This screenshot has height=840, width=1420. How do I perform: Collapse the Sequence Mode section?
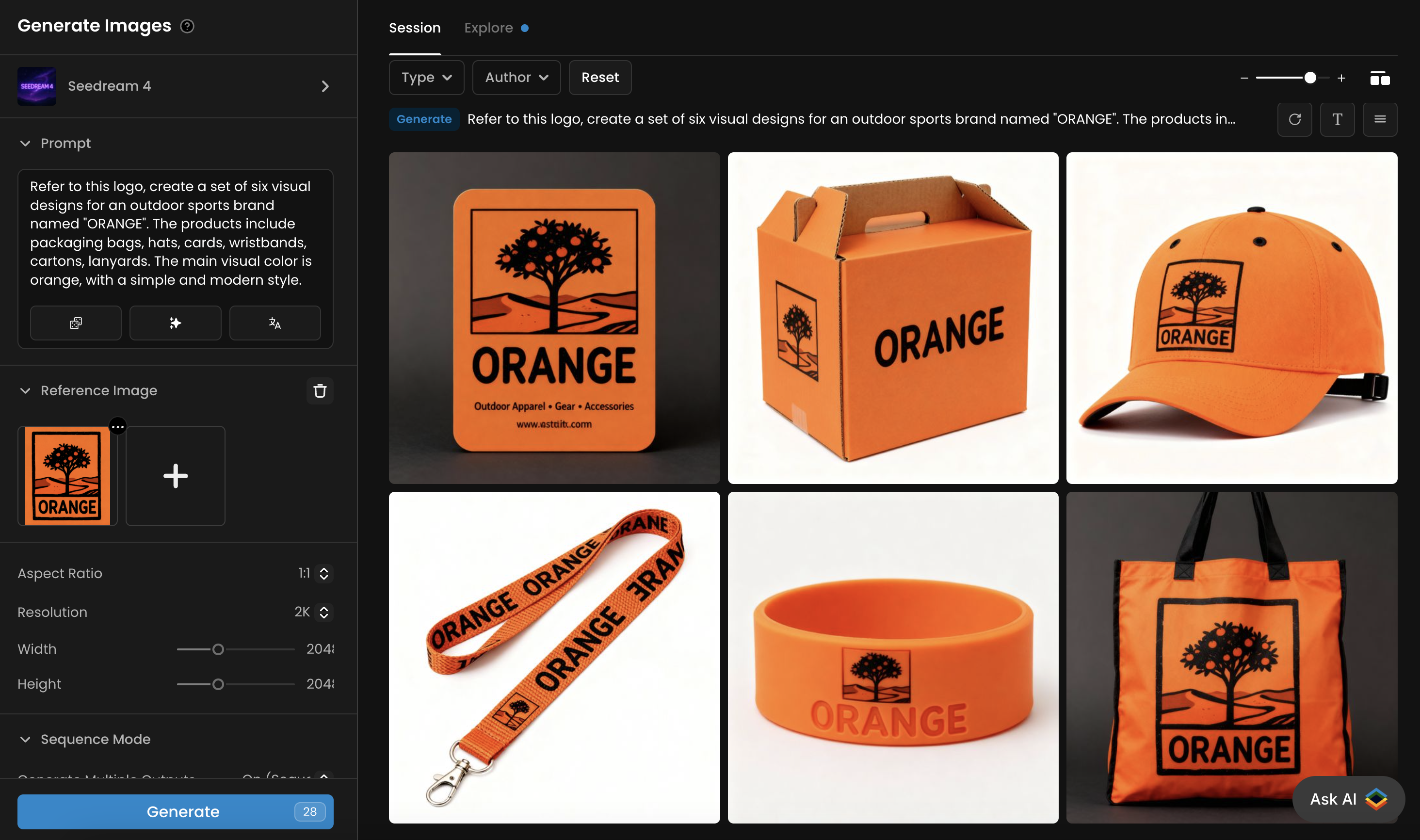(x=26, y=739)
